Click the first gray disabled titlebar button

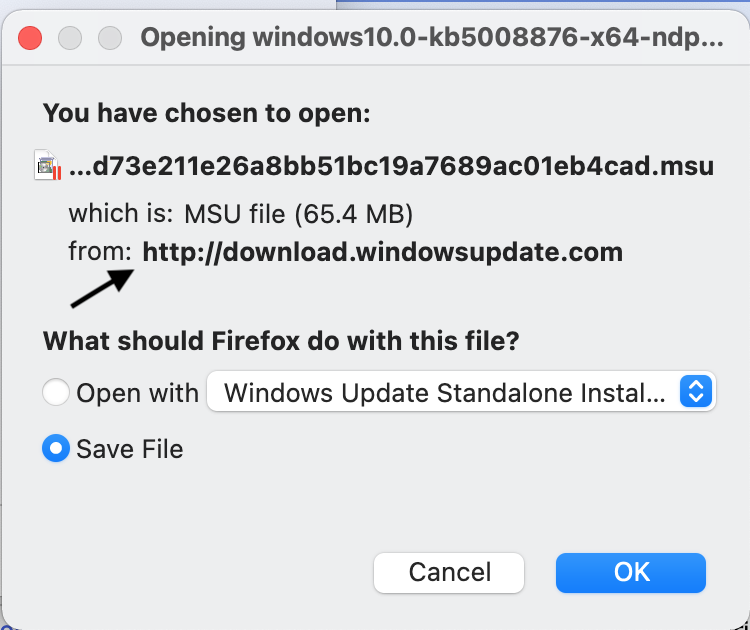(x=70, y=38)
